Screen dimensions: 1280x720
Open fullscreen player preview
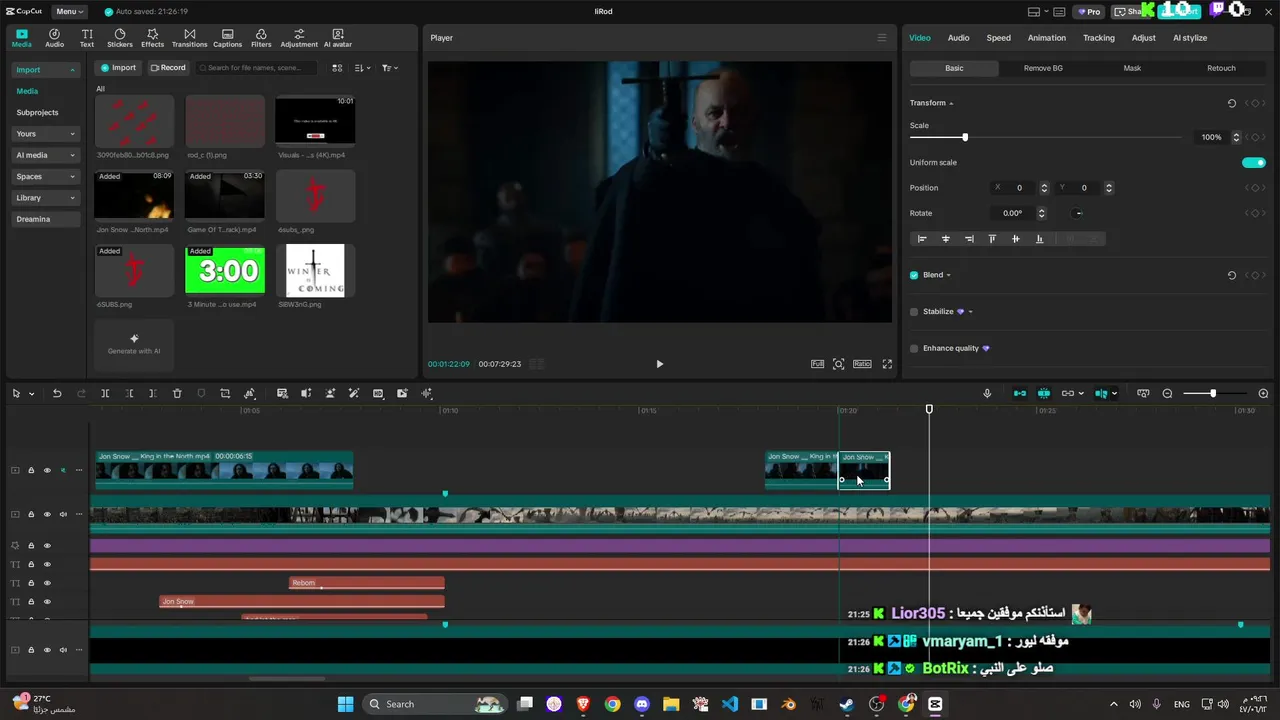(887, 364)
